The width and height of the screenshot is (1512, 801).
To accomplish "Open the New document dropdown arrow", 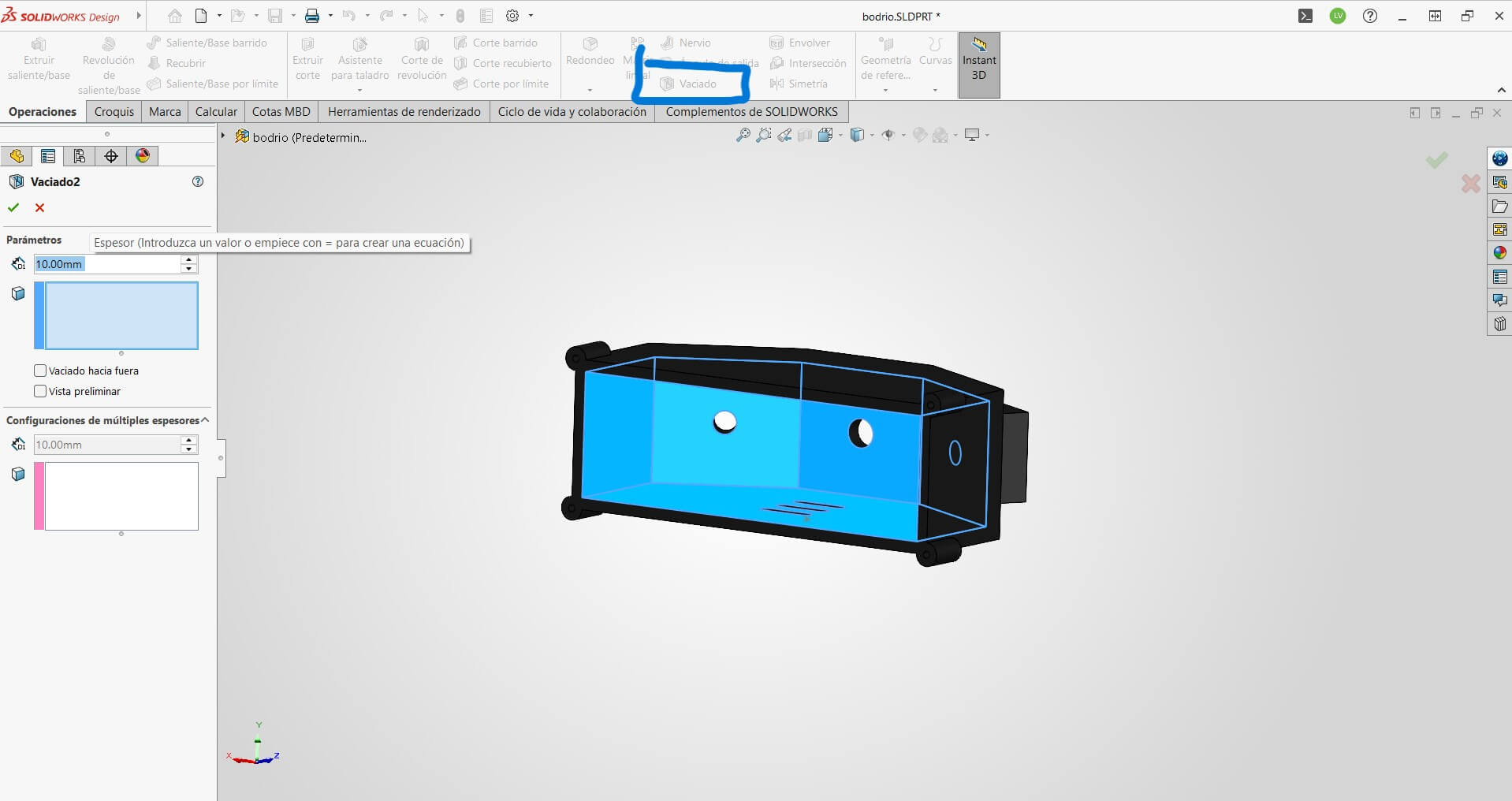I will click(x=219, y=16).
